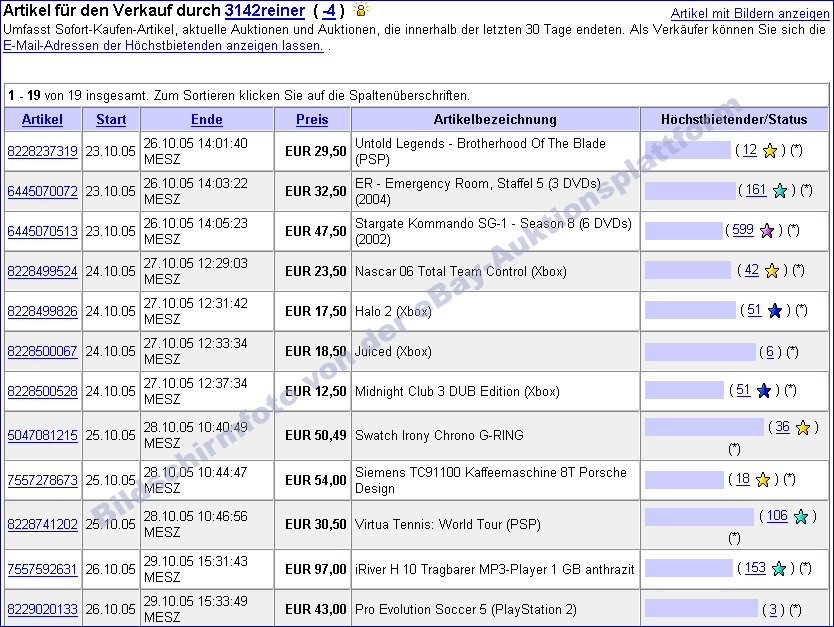Viewport: 834px width, 627px height.
Task: Select the 'Juiced (Xbox)' item title
Action: coord(393,352)
